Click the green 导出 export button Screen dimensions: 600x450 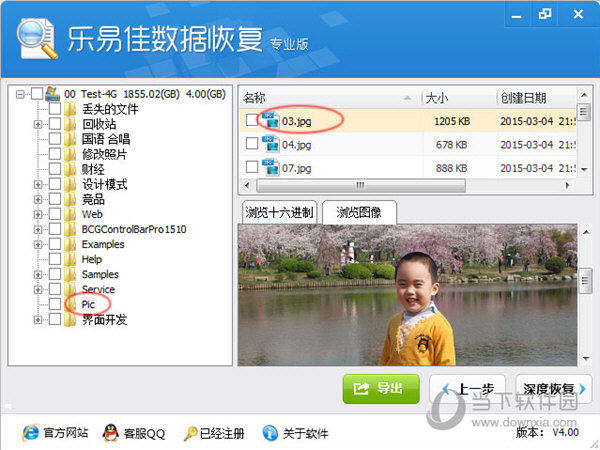[381, 389]
